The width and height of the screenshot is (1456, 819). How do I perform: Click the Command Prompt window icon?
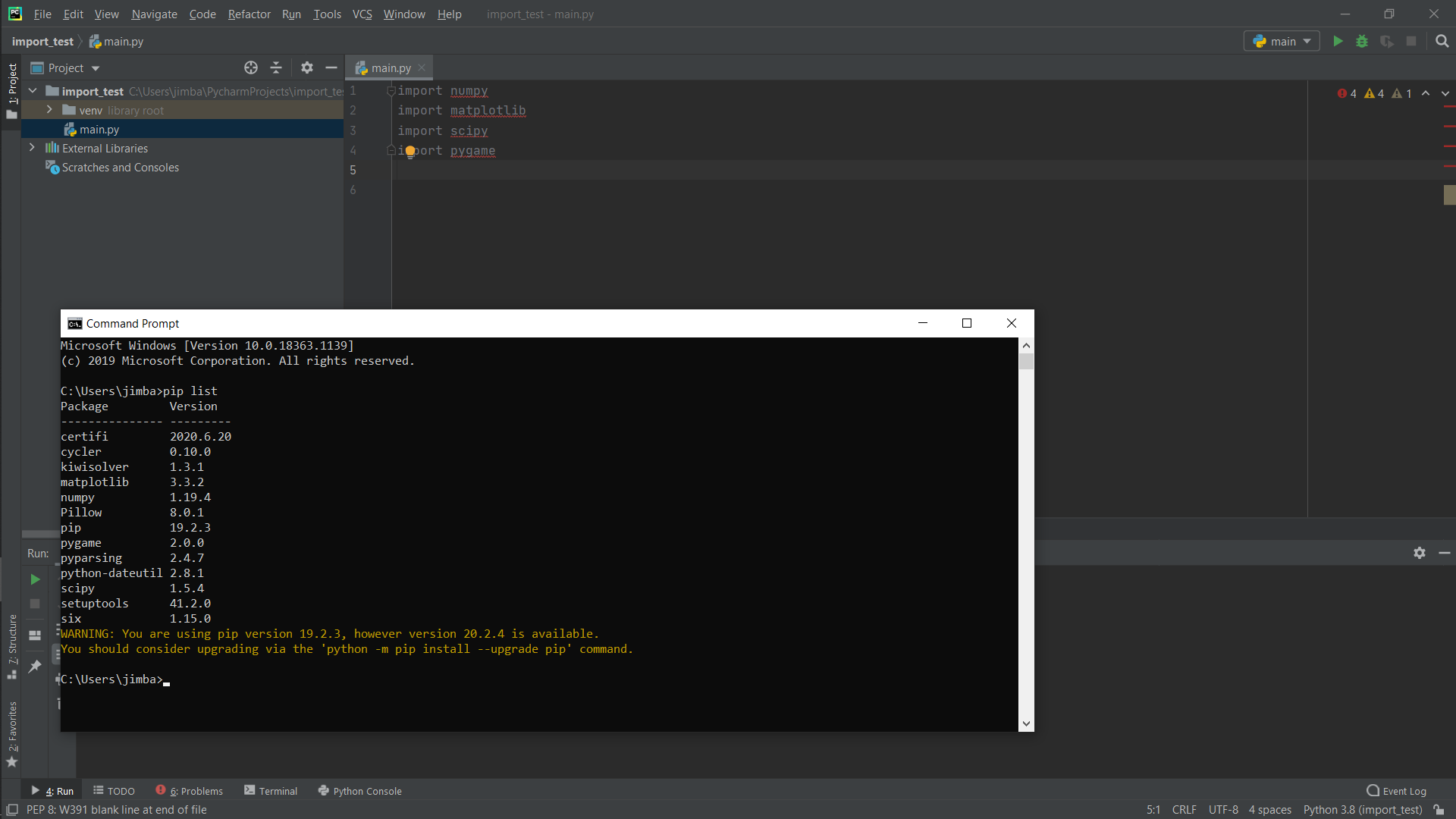(x=74, y=324)
